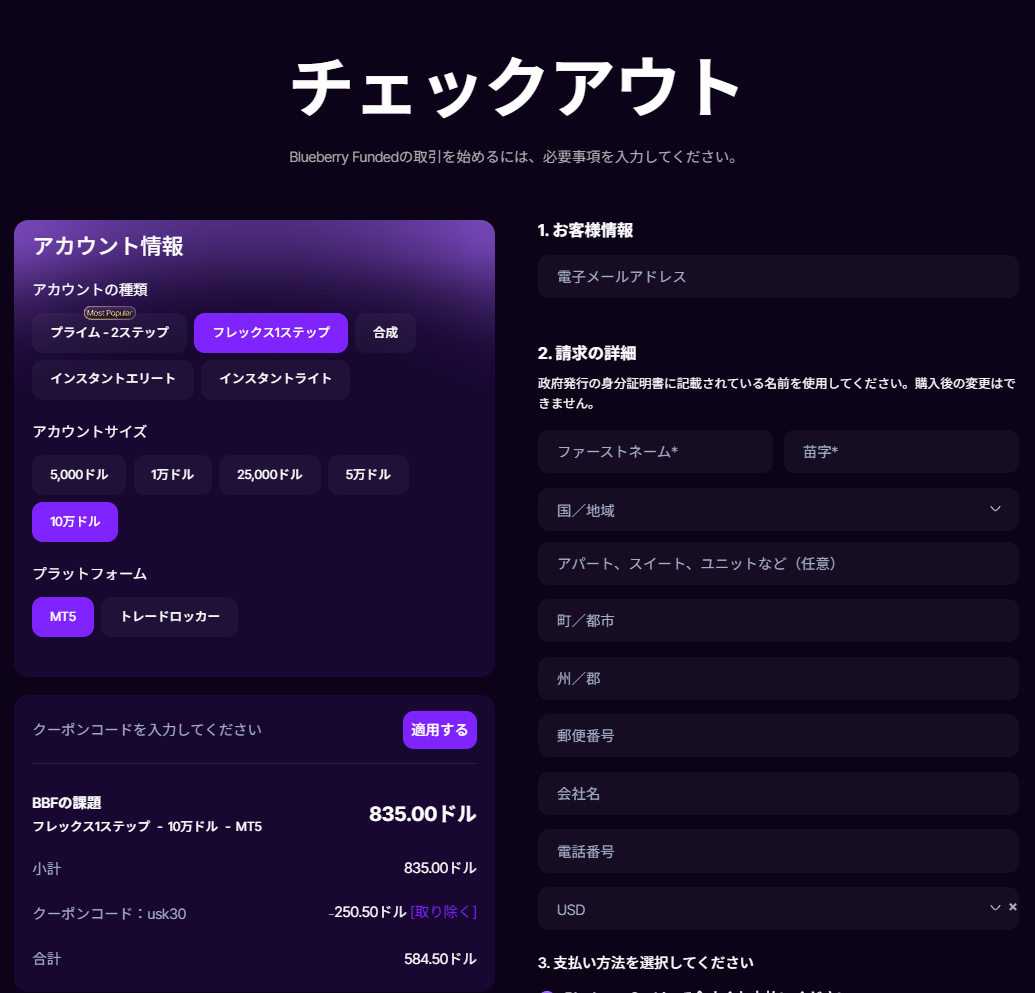Click the 2. 請求の詳細 heading
Screen dimensions: 1035x993
coord(587,353)
